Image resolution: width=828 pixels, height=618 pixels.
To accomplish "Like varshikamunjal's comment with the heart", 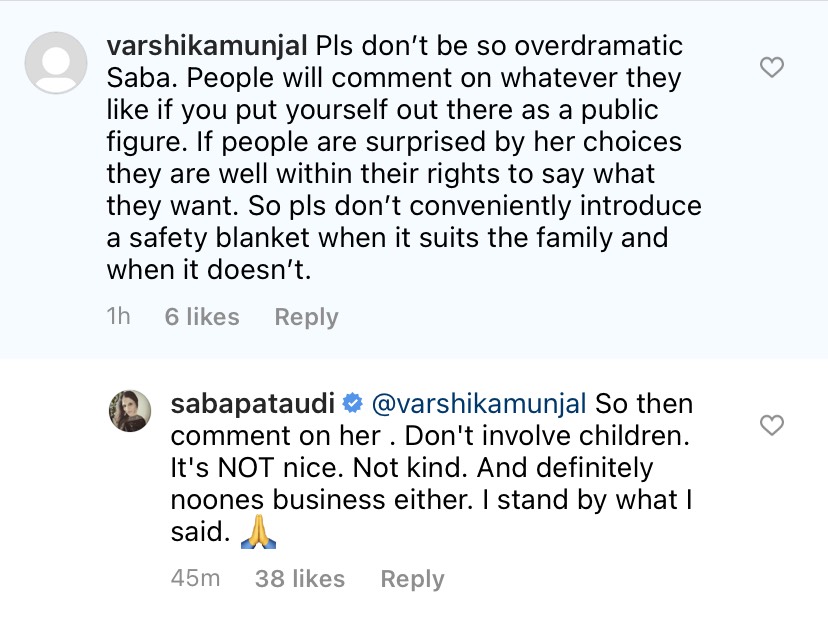I will point(772,67).
